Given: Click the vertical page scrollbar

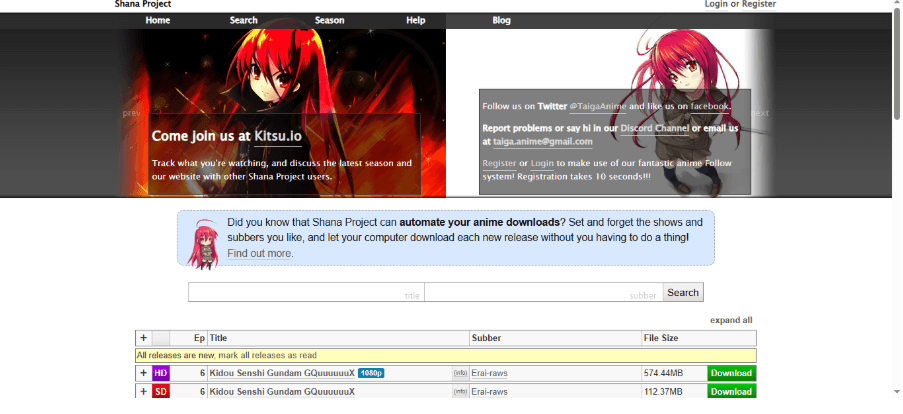Looking at the screenshot, I should coord(897,64).
